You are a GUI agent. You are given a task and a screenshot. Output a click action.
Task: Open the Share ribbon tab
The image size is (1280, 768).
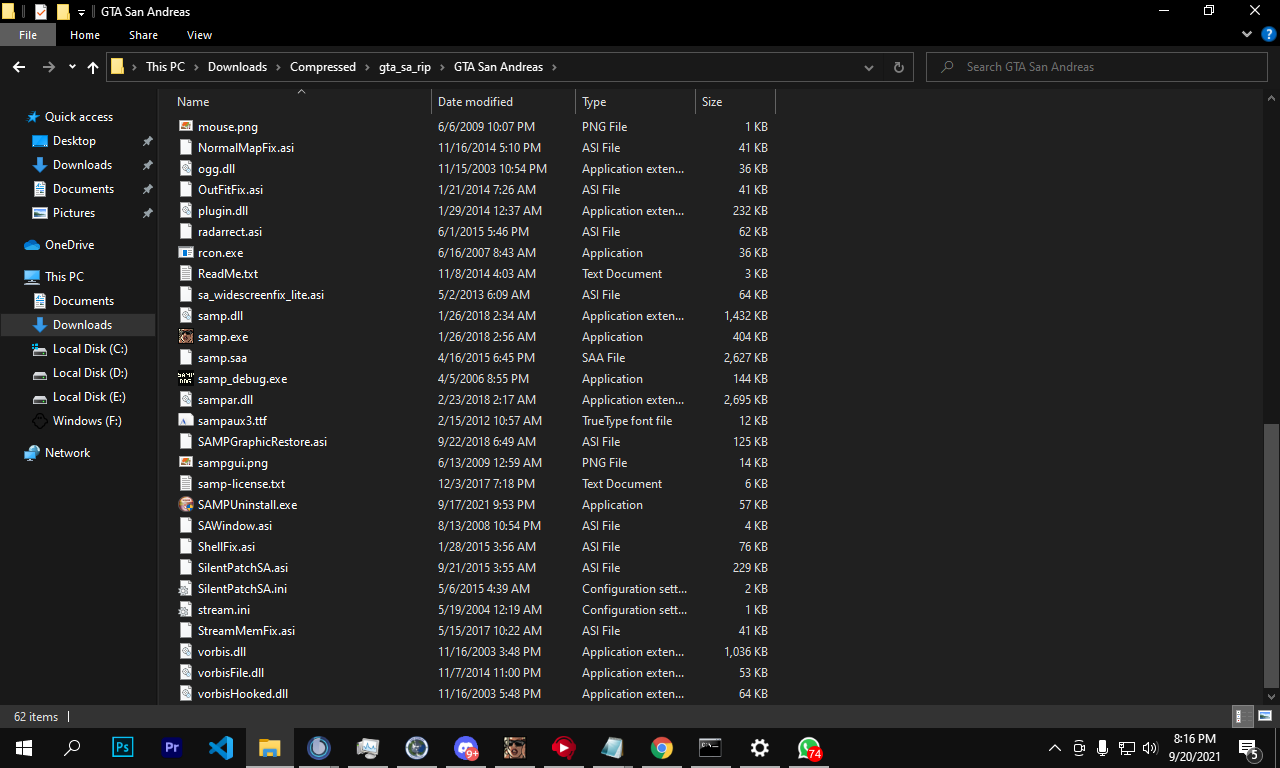[x=143, y=35]
